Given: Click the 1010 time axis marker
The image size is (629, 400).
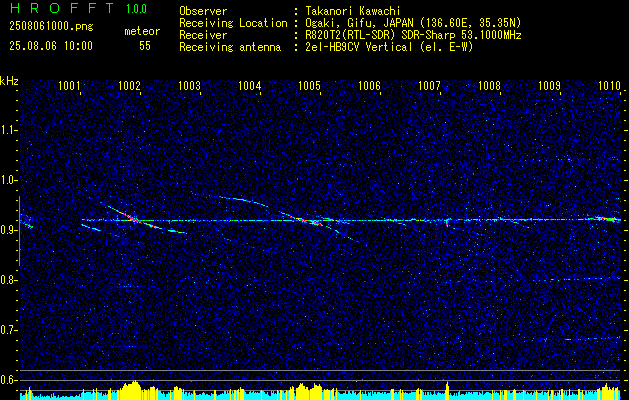Looking at the screenshot, I should click(x=609, y=85).
